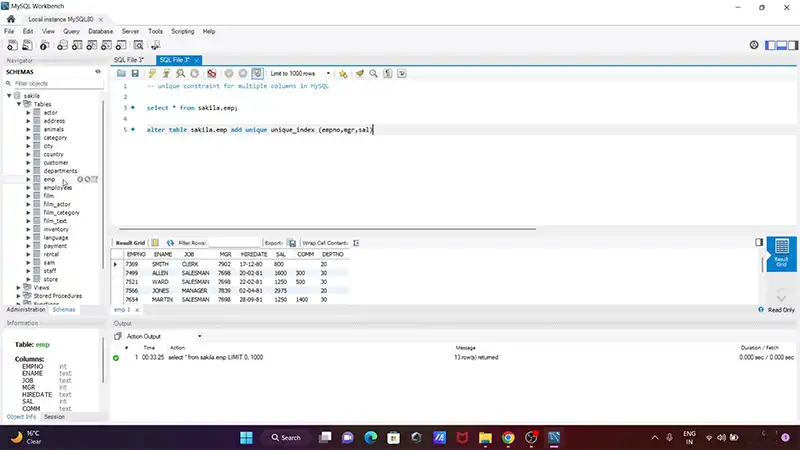
Task: Toggle the left sidebar panel visibility
Action: [x=770, y=45]
